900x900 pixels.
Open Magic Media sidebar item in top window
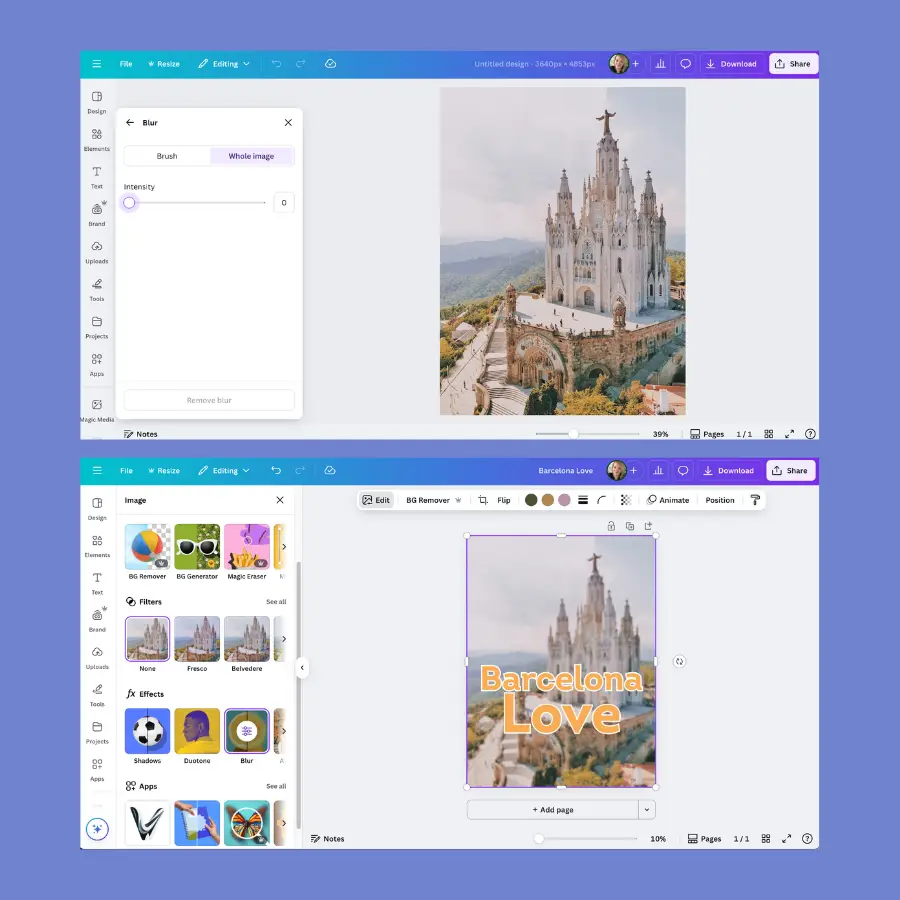(x=96, y=410)
